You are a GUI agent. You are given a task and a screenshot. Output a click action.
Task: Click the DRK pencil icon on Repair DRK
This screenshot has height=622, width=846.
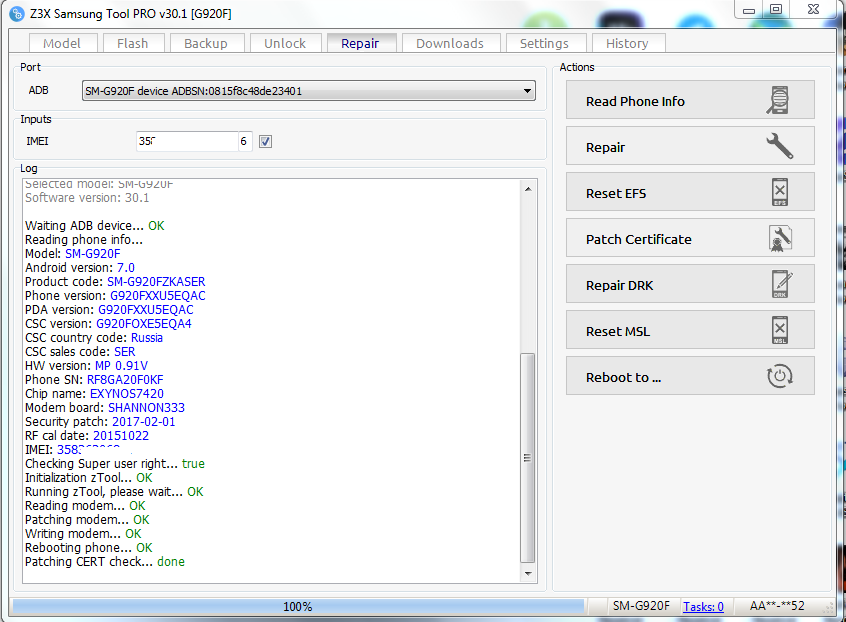[782, 284]
